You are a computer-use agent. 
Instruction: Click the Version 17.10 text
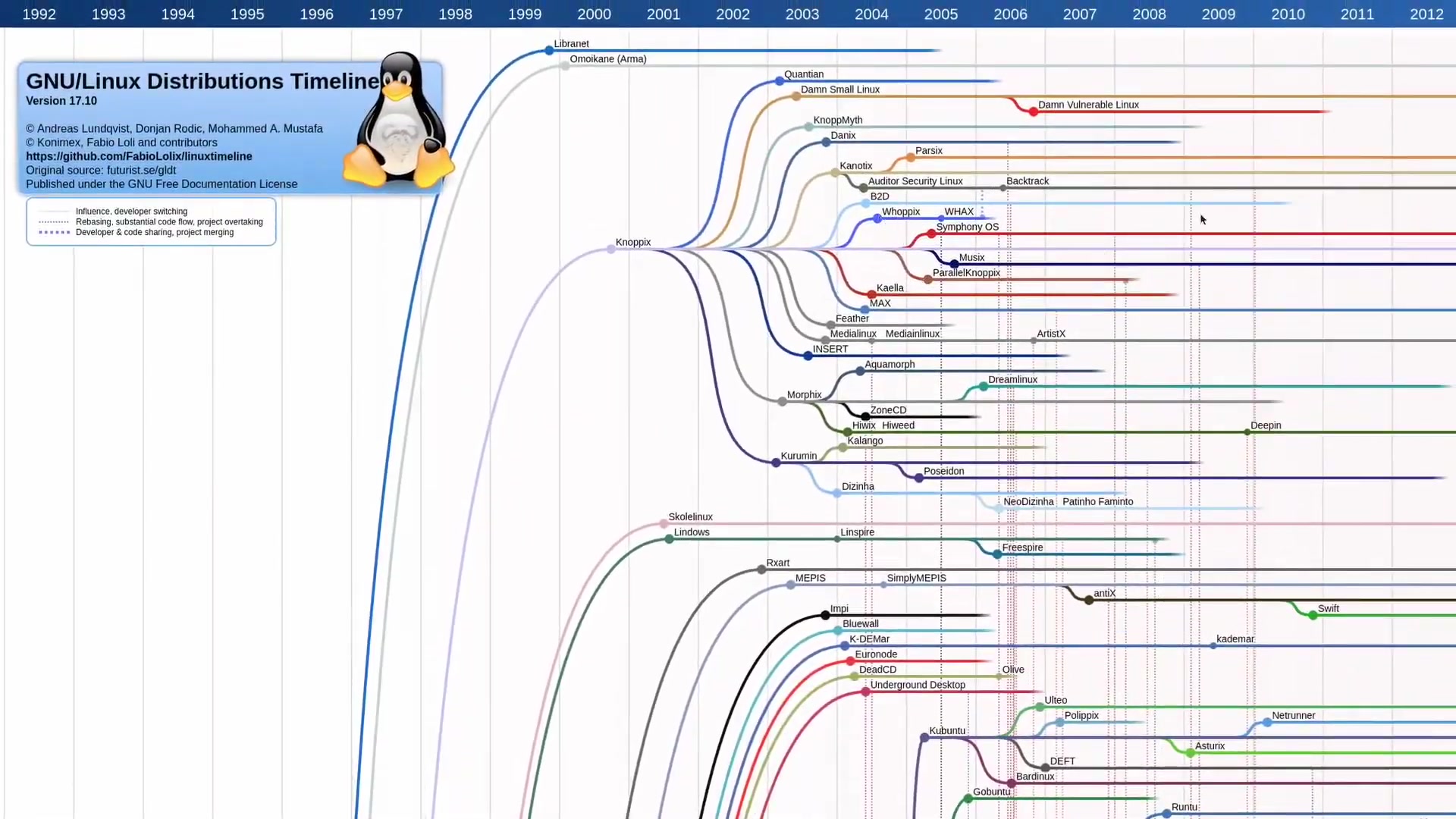click(x=61, y=101)
